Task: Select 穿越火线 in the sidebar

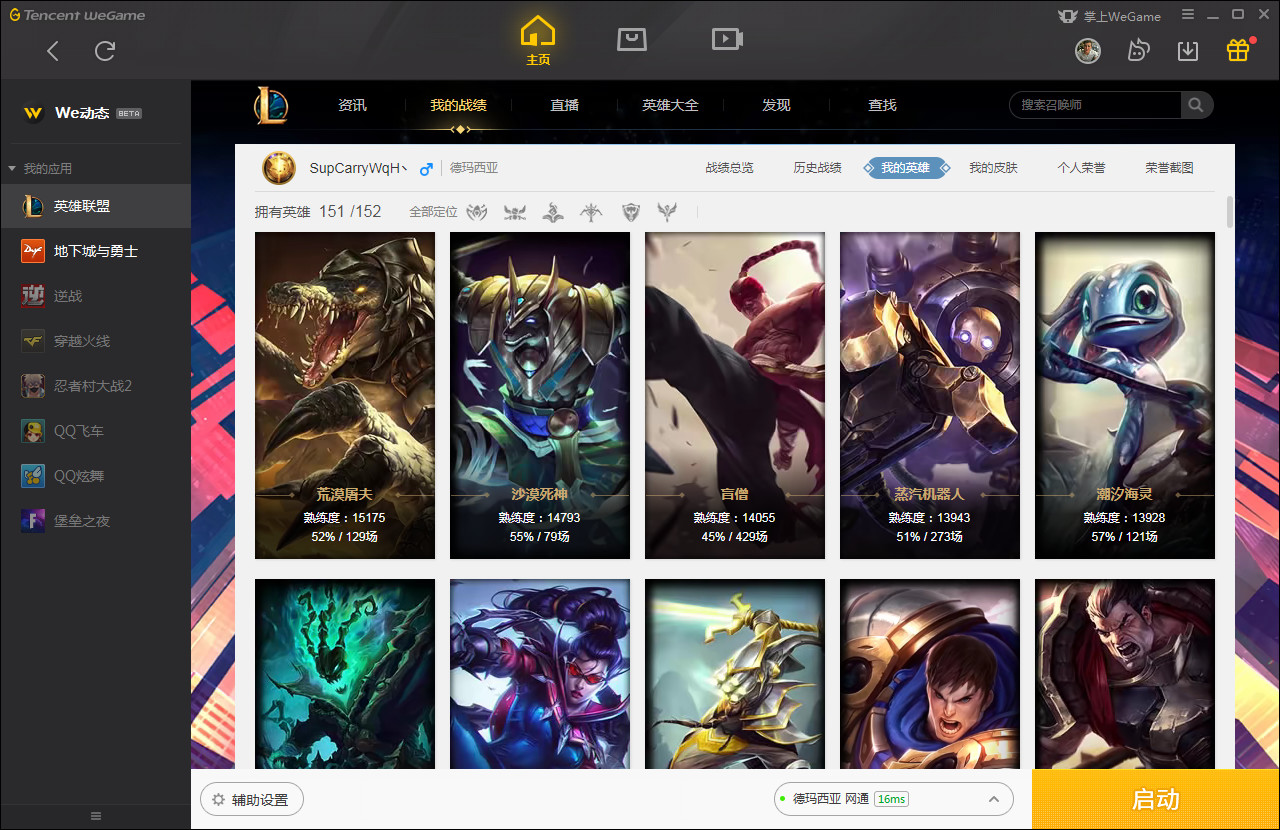Action: click(95, 341)
